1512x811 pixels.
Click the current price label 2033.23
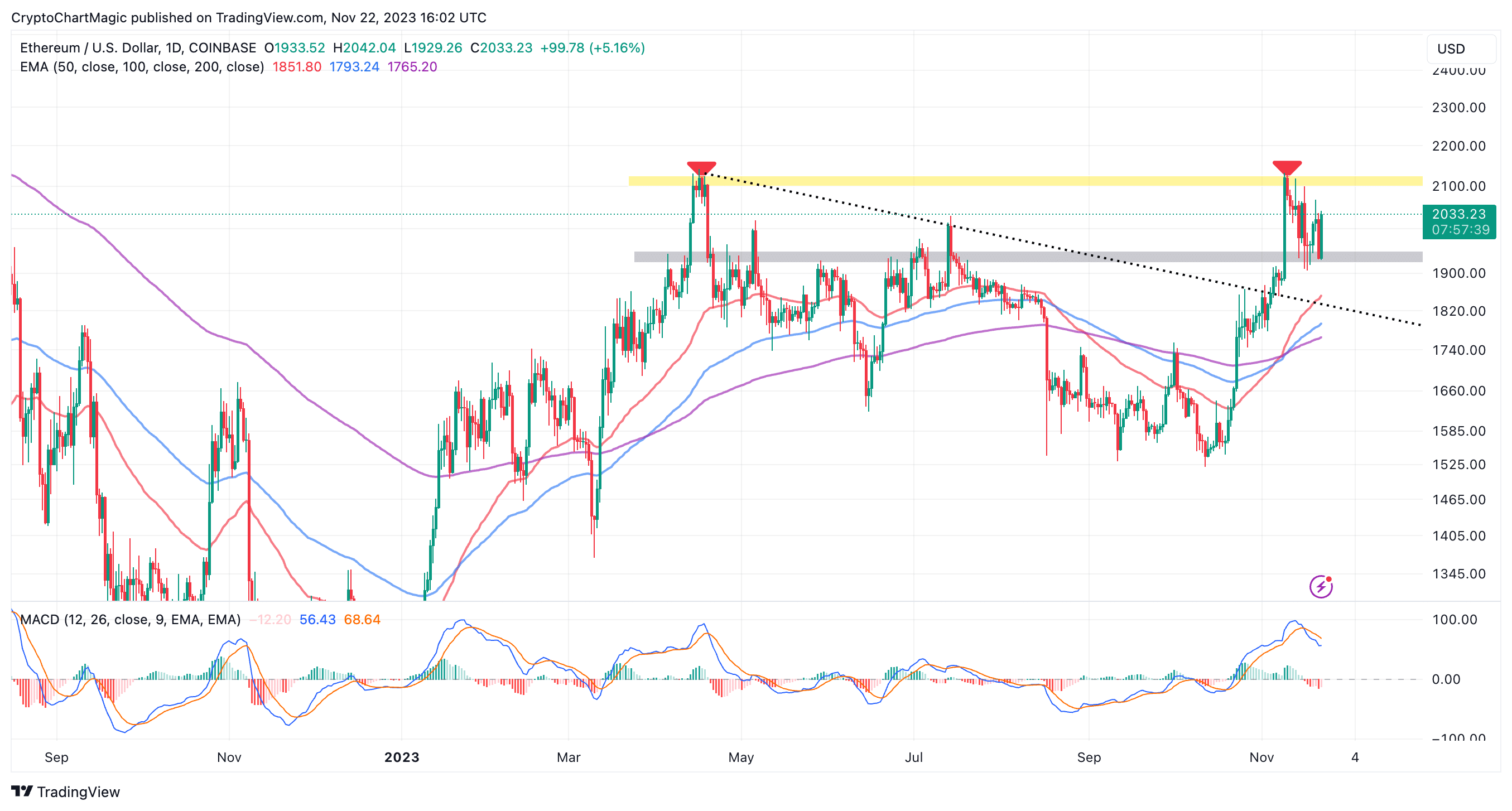pyautogui.click(x=1459, y=222)
